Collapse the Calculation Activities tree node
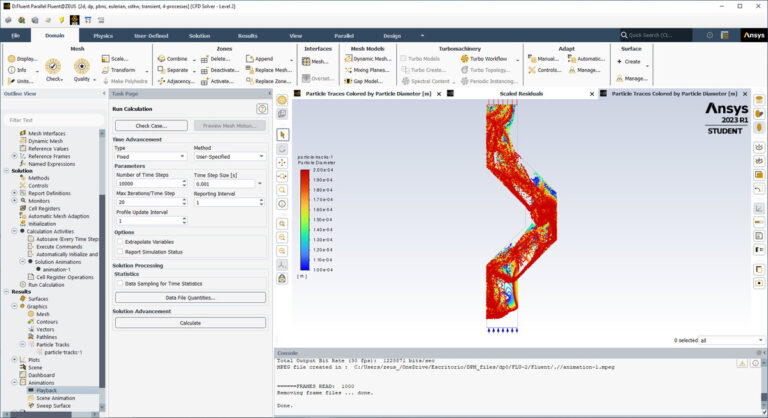Image resolution: width=768 pixels, height=418 pixels. point(14,231)
